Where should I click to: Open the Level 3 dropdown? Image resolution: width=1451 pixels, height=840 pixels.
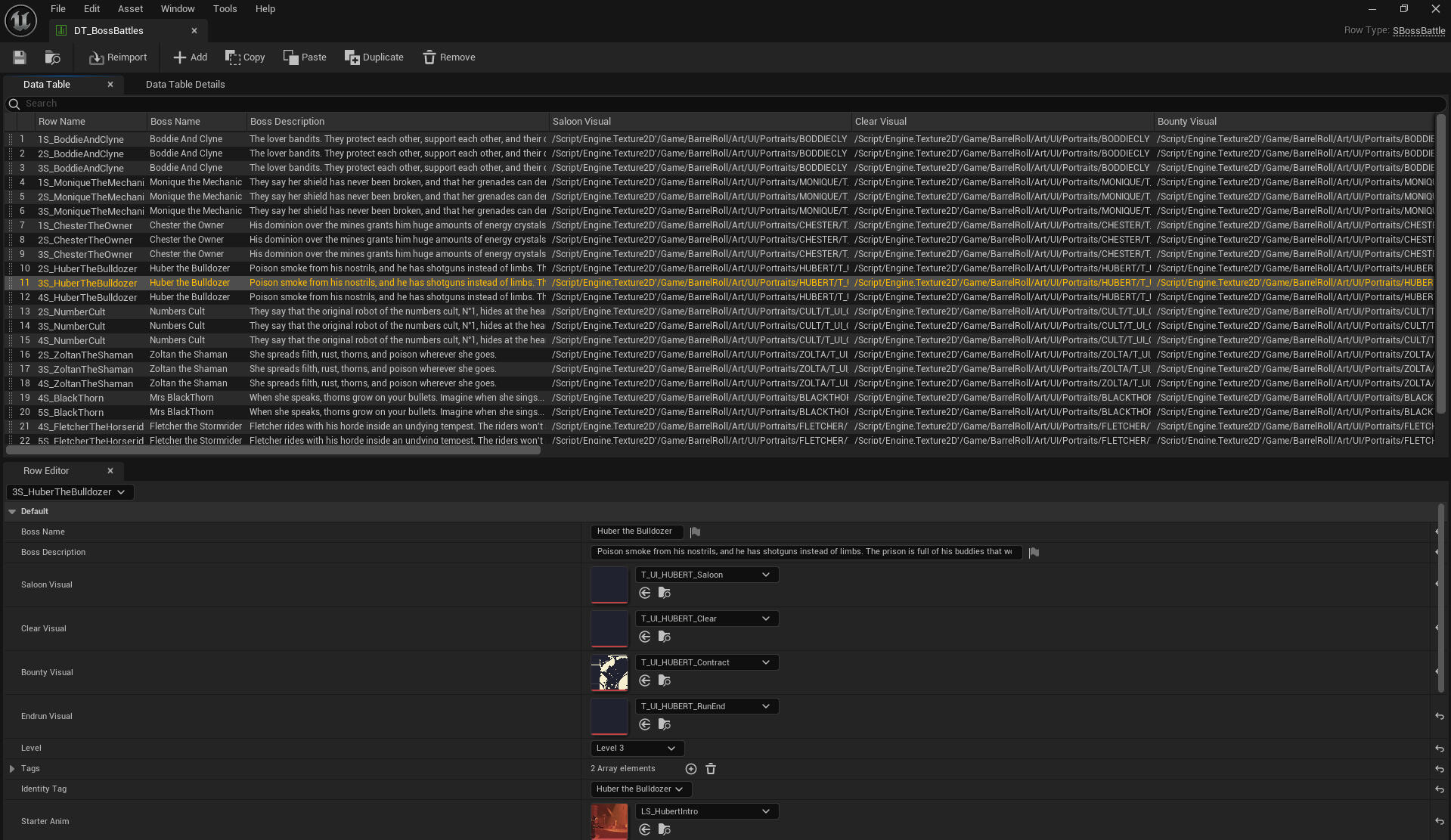(637, 749)
